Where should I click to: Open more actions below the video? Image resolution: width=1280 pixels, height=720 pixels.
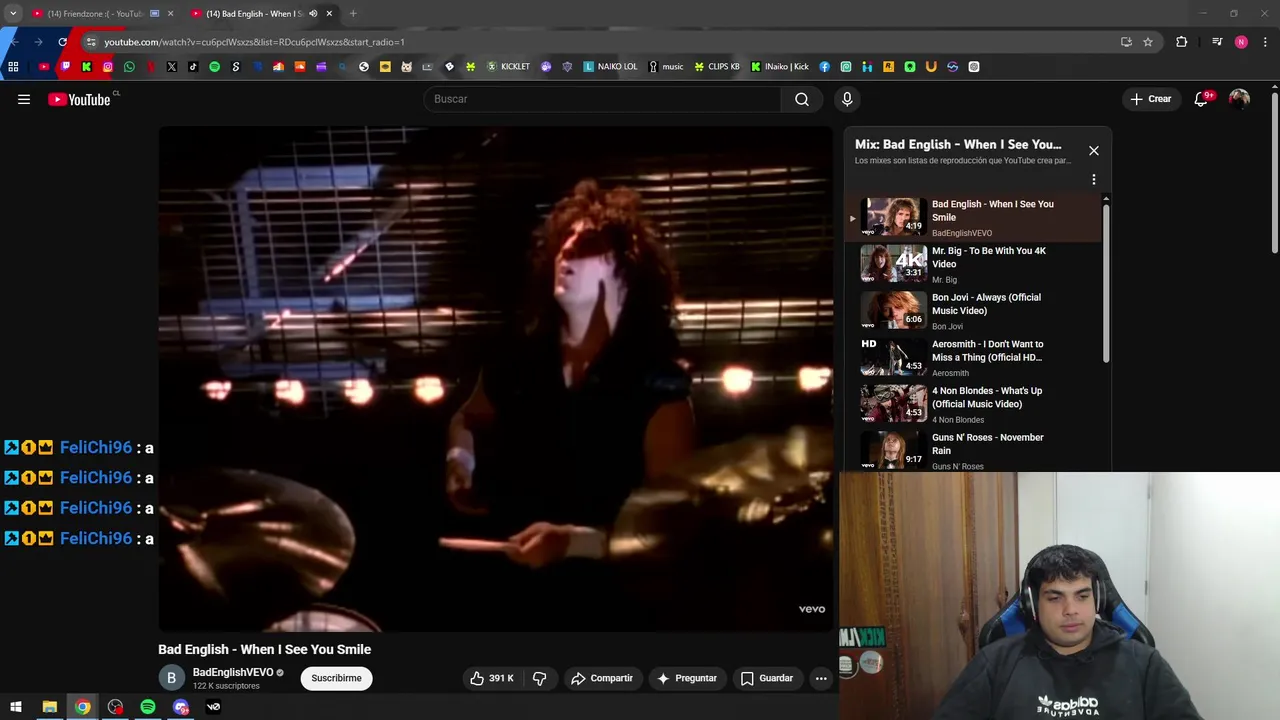pos(821,678)
